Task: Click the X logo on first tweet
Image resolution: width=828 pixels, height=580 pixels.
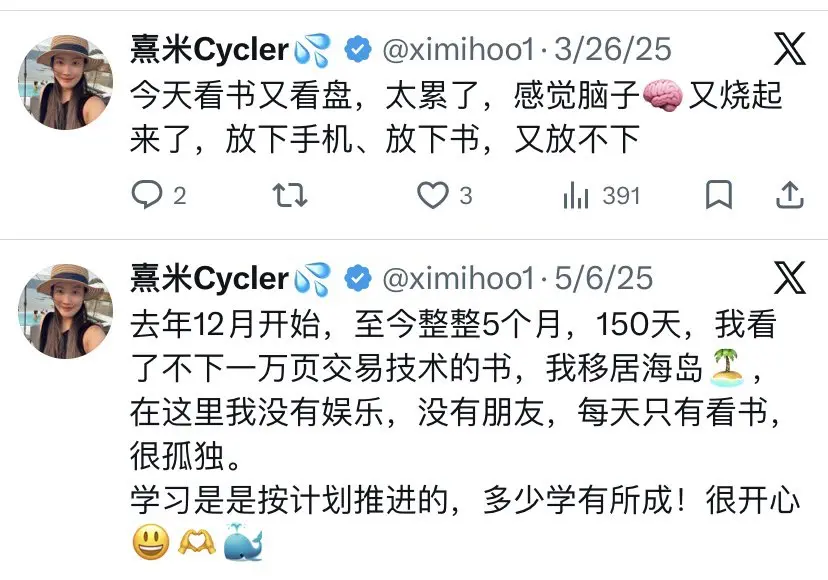Action: (789, 49)
